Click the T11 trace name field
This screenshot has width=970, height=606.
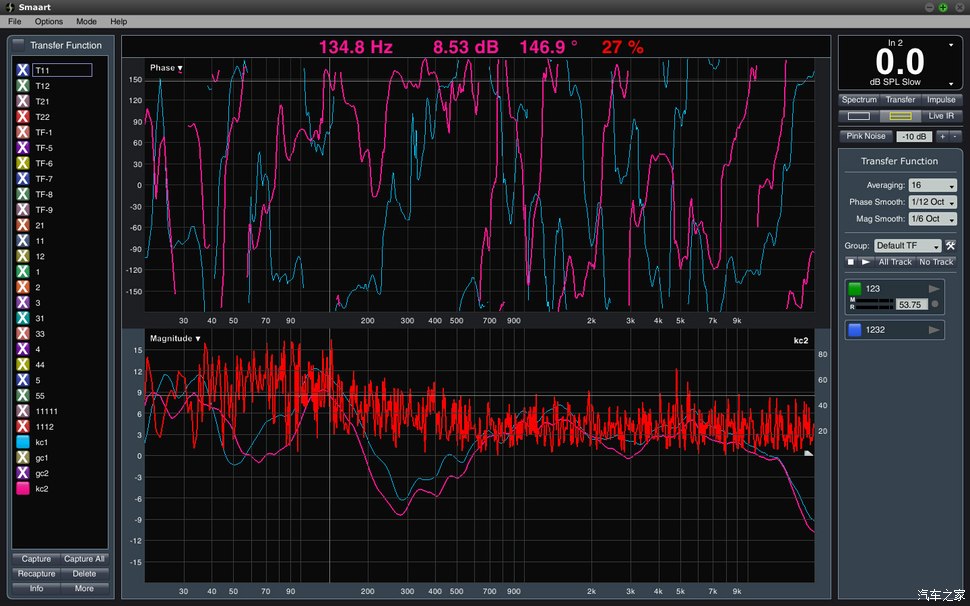62,70
